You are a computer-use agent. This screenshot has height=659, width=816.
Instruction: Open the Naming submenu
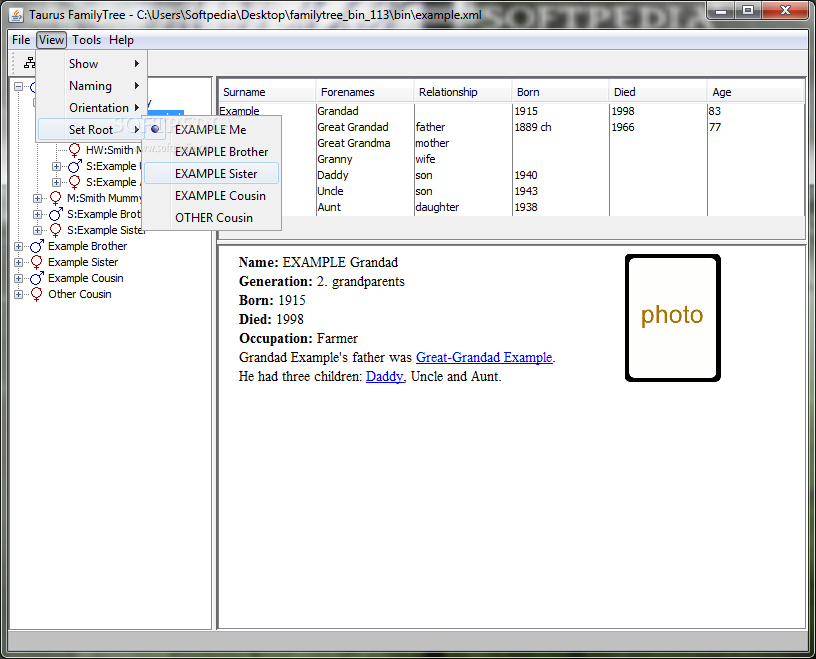(92, 86)
